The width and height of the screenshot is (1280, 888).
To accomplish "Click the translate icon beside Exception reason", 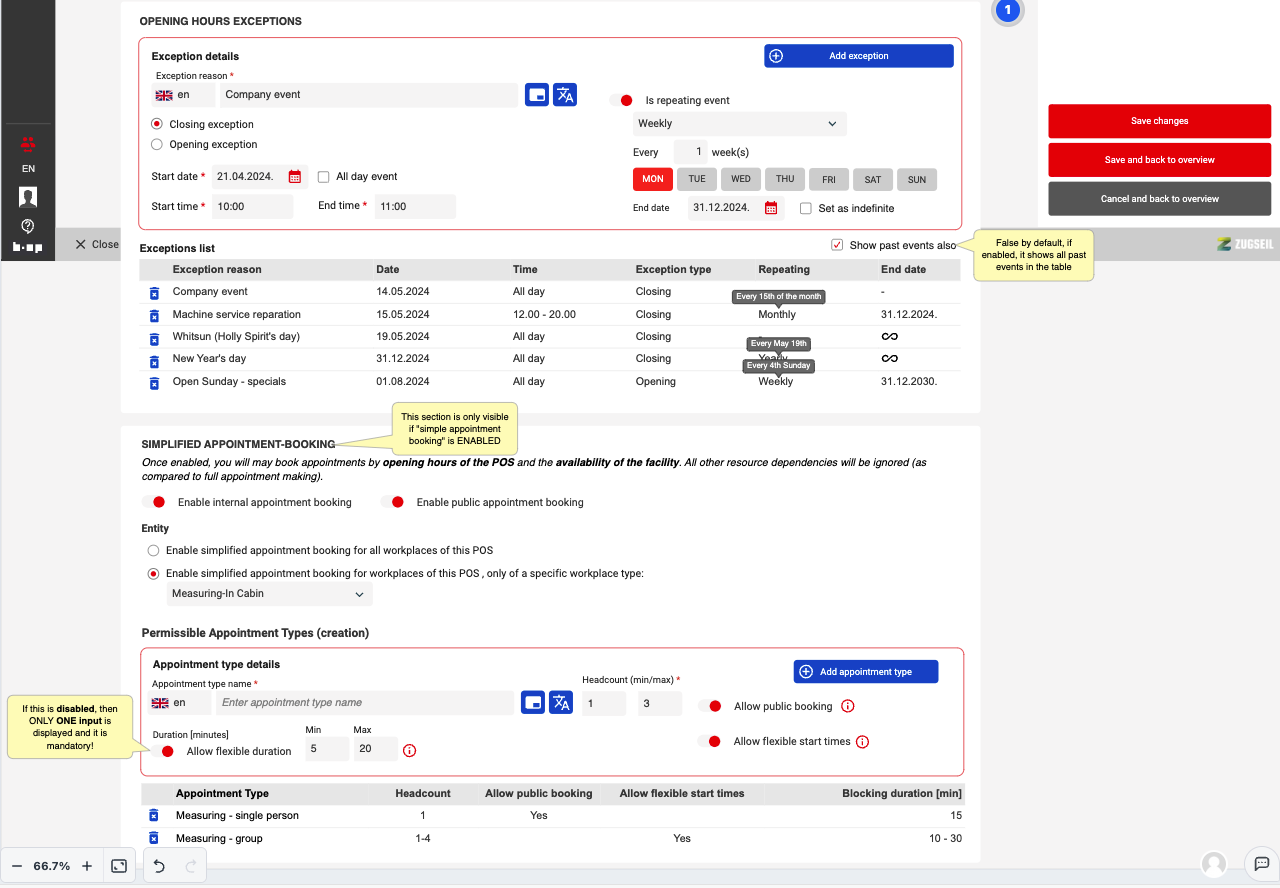I will (x=565, y=95).
